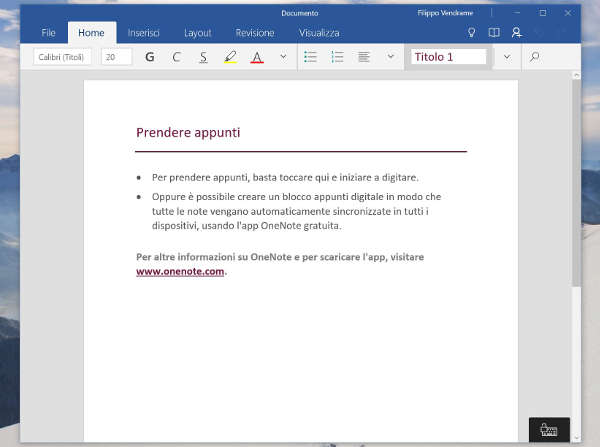Image resolution: width=600 pixels, height=447 pixels.
Task: Insert a bulleted list
Action: point(310,57)
